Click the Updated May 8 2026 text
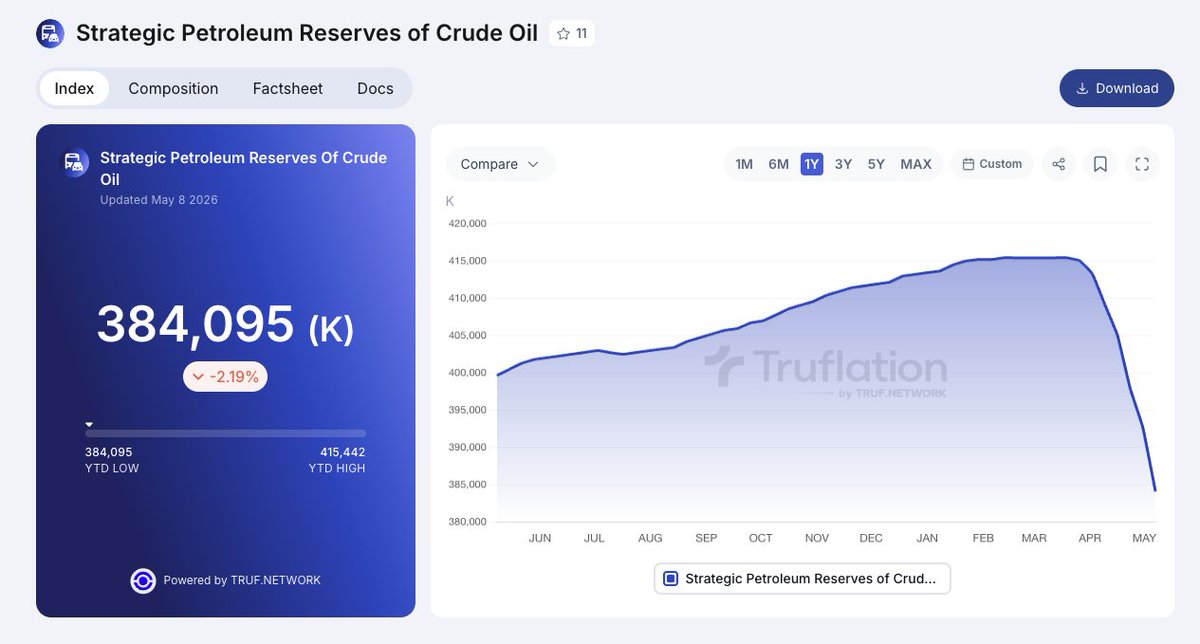 159,200
